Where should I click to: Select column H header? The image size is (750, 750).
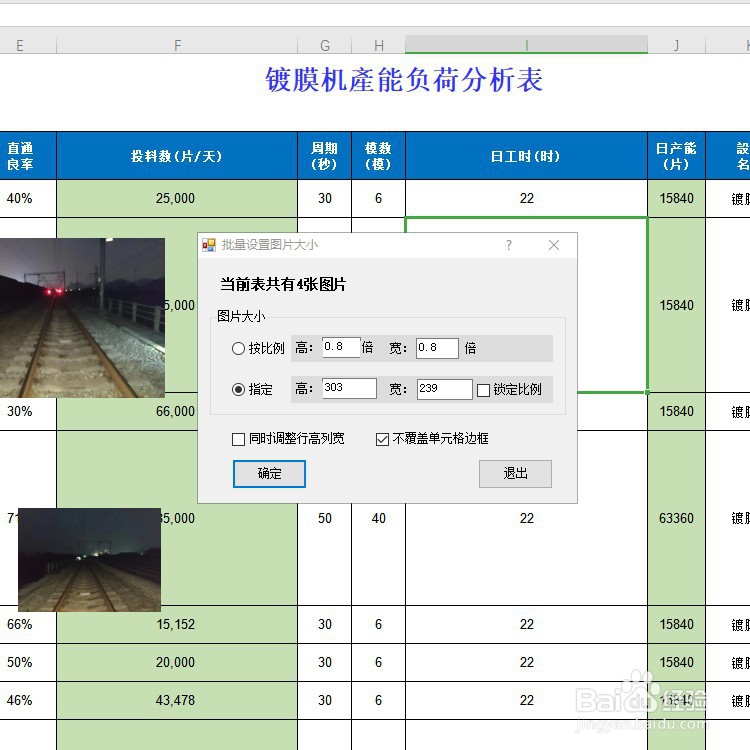click(379, 45)
